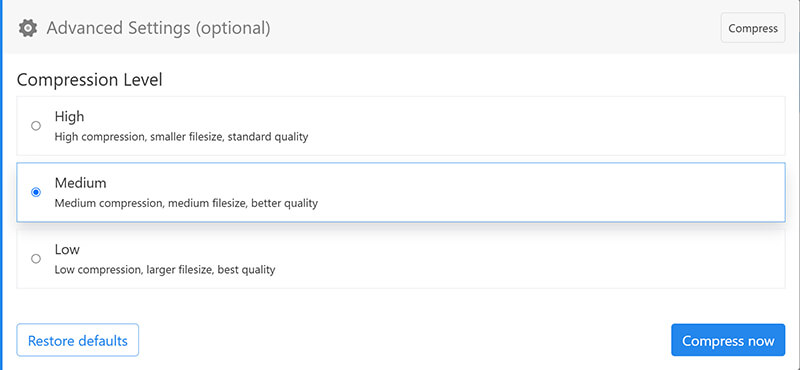The image size is (800, 370).
Task: Select the Medium compression radio button
Action: (x=36, y=192)
